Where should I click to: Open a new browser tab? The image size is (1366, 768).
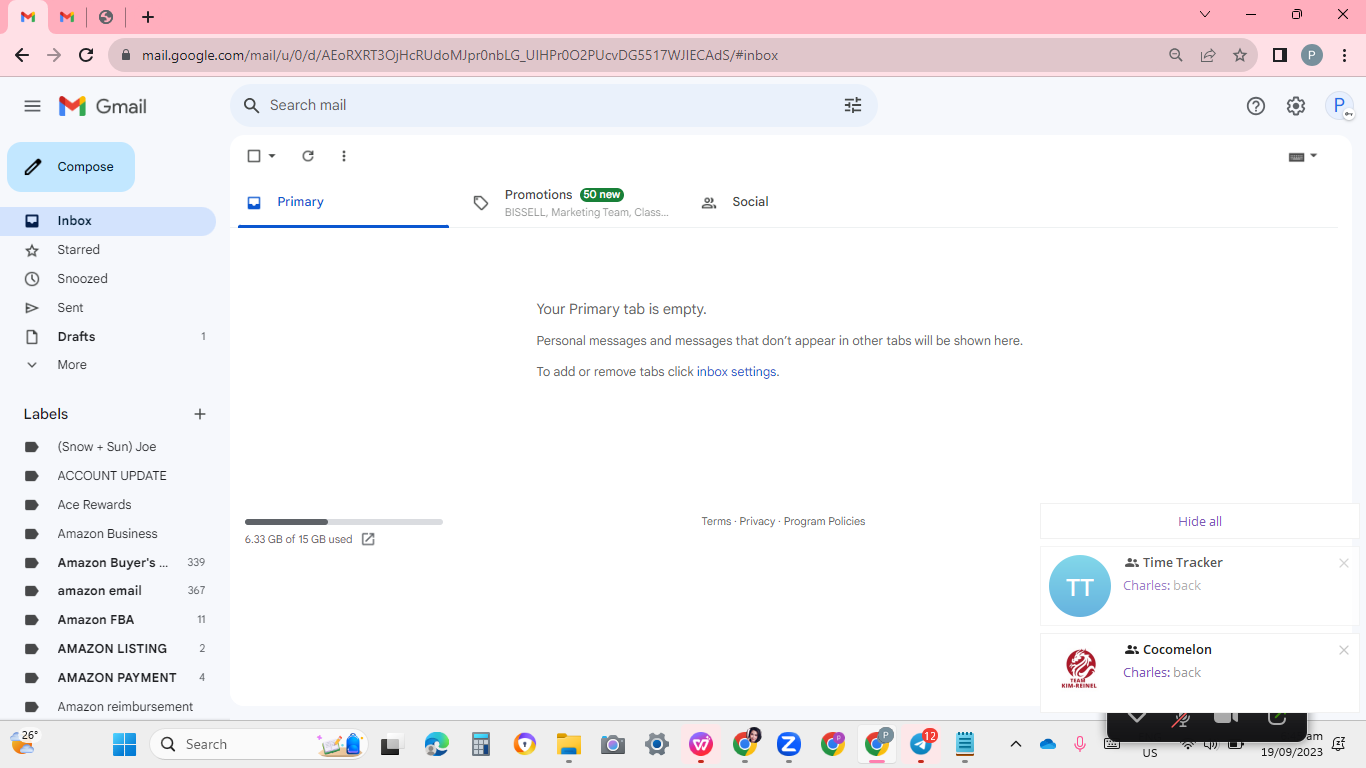[x=148, y=17]
